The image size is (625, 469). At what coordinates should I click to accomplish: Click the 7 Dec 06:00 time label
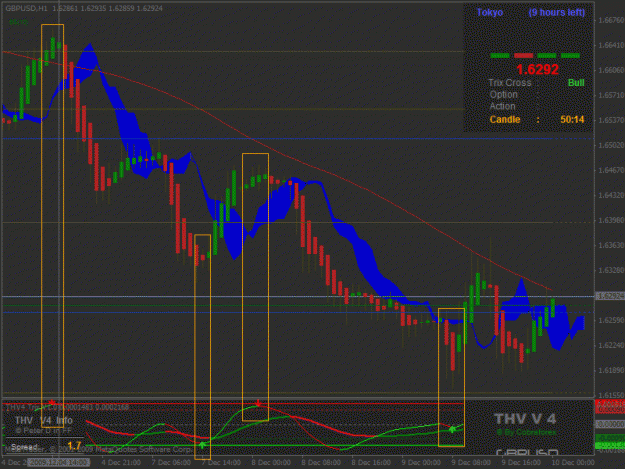[171, 463]
